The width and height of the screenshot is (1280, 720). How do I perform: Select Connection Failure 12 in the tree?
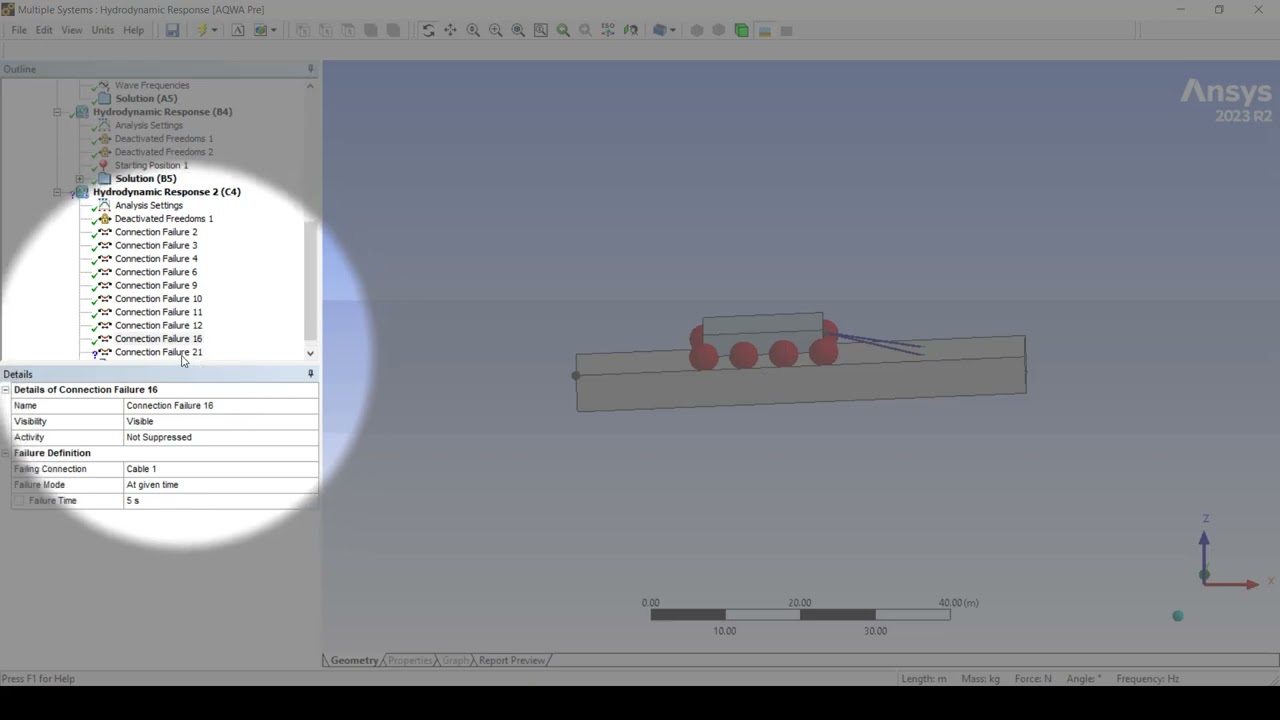158,325
